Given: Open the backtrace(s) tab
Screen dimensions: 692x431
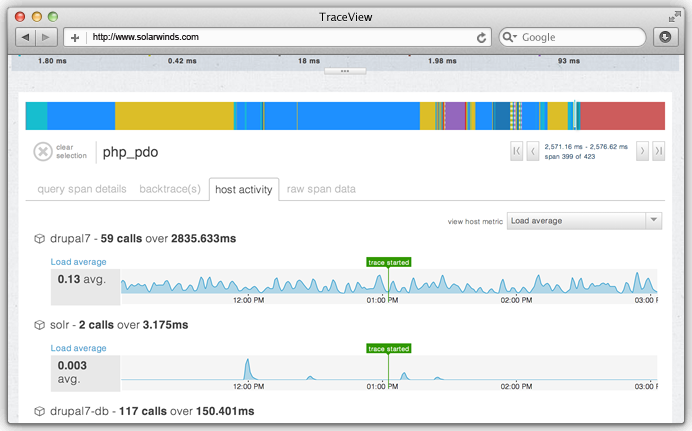Looking at the screenshot, I should point(170,189).
